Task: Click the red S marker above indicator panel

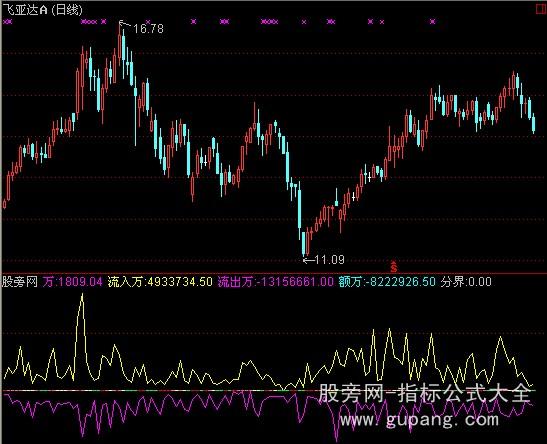Action: click(394, 266)
